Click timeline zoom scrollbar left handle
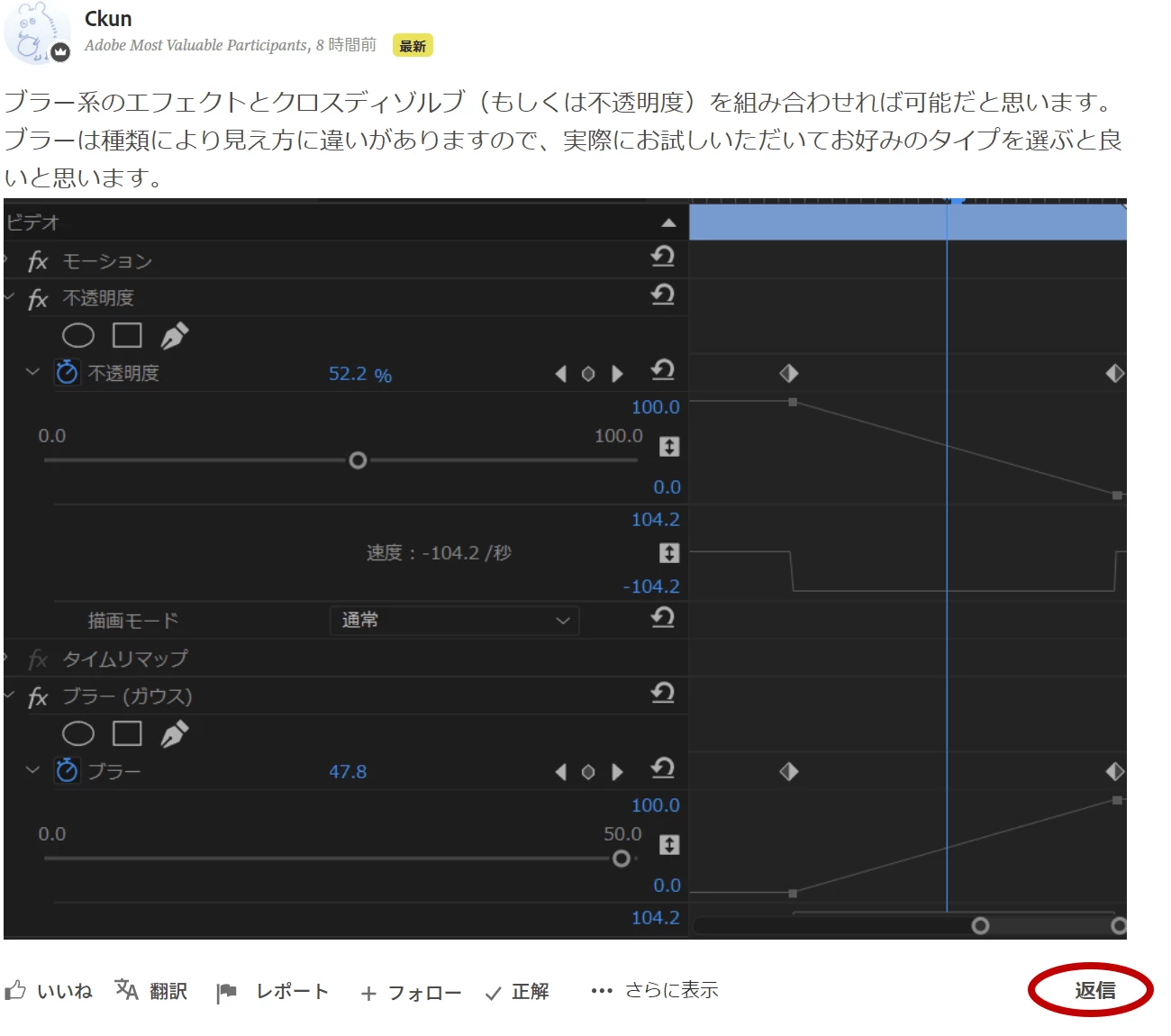Viewport: 1171px width, 1036px height. pos(981,926)
